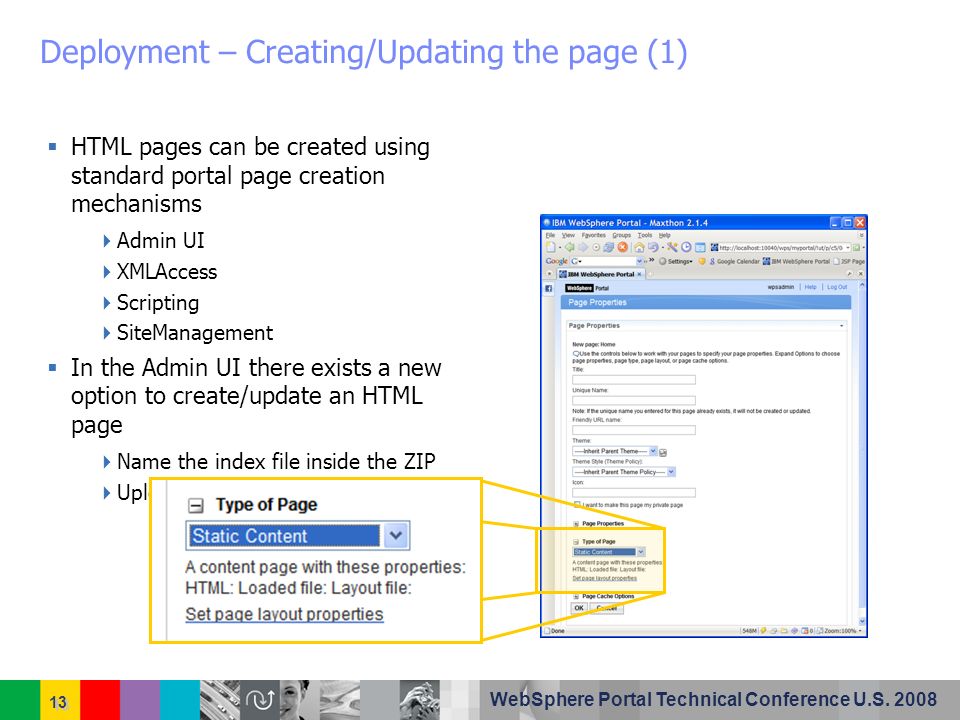Viewport: 960px width, 720px height.
Task: Click the green go icon beside address bar
Action: (857, 248)
